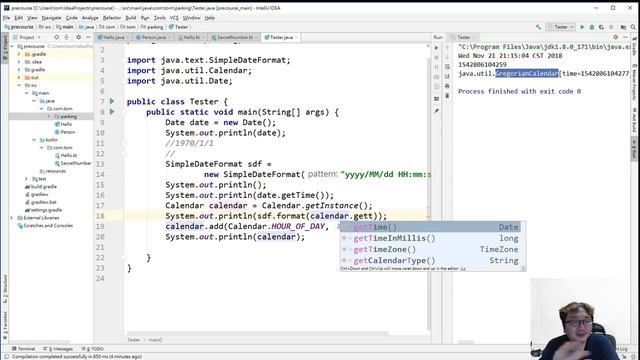Viewport: 640px width, 360px height.
Task: Select getTimeZone() completion suggestion
Action: pos(433,249)
